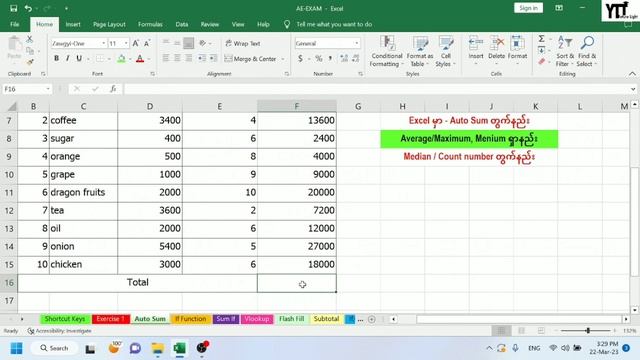640x360 pixels.
Task: Open the Name Box dropdown arrow
Action: tap(48, 89)
